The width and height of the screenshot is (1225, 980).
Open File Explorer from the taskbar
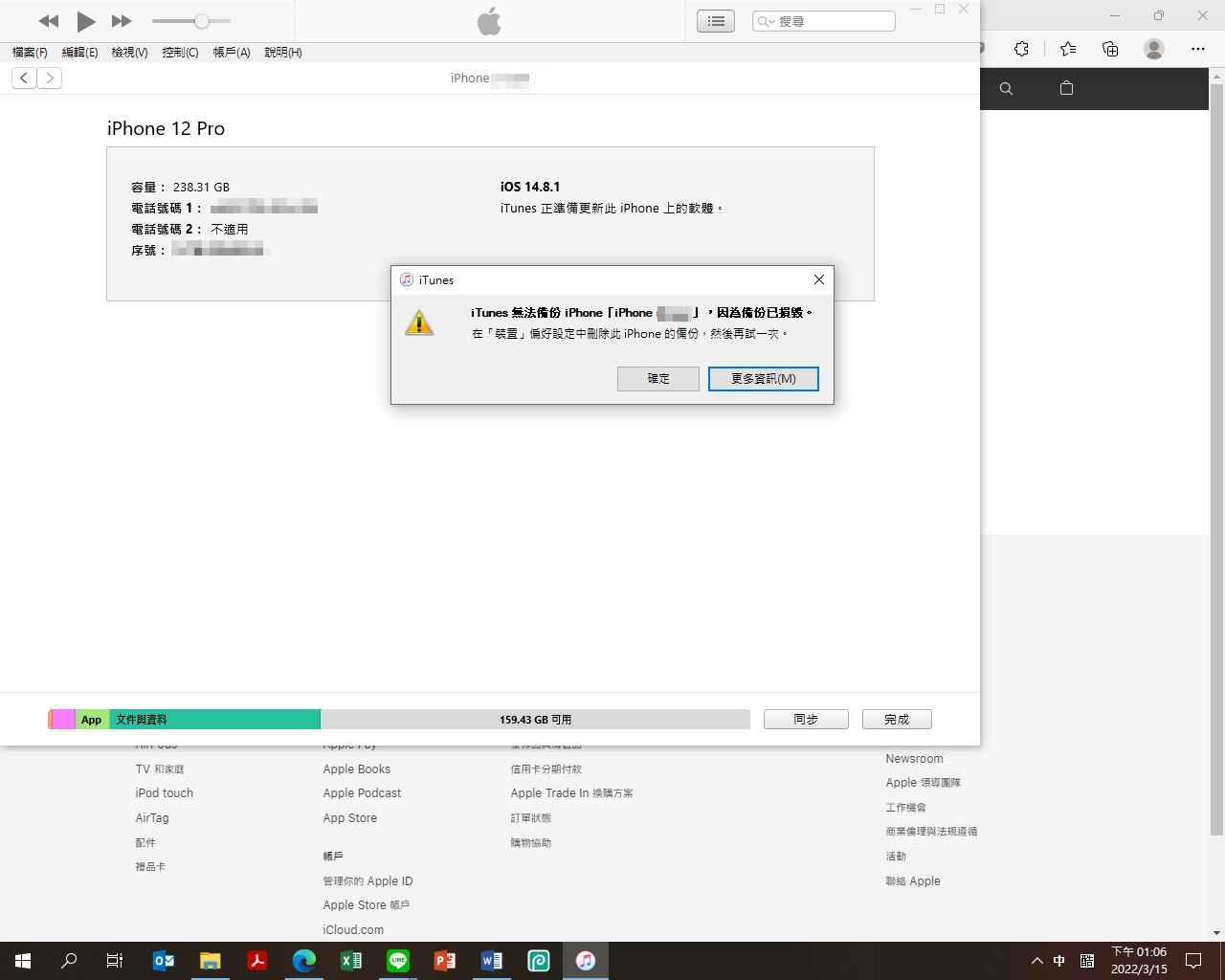211,961
